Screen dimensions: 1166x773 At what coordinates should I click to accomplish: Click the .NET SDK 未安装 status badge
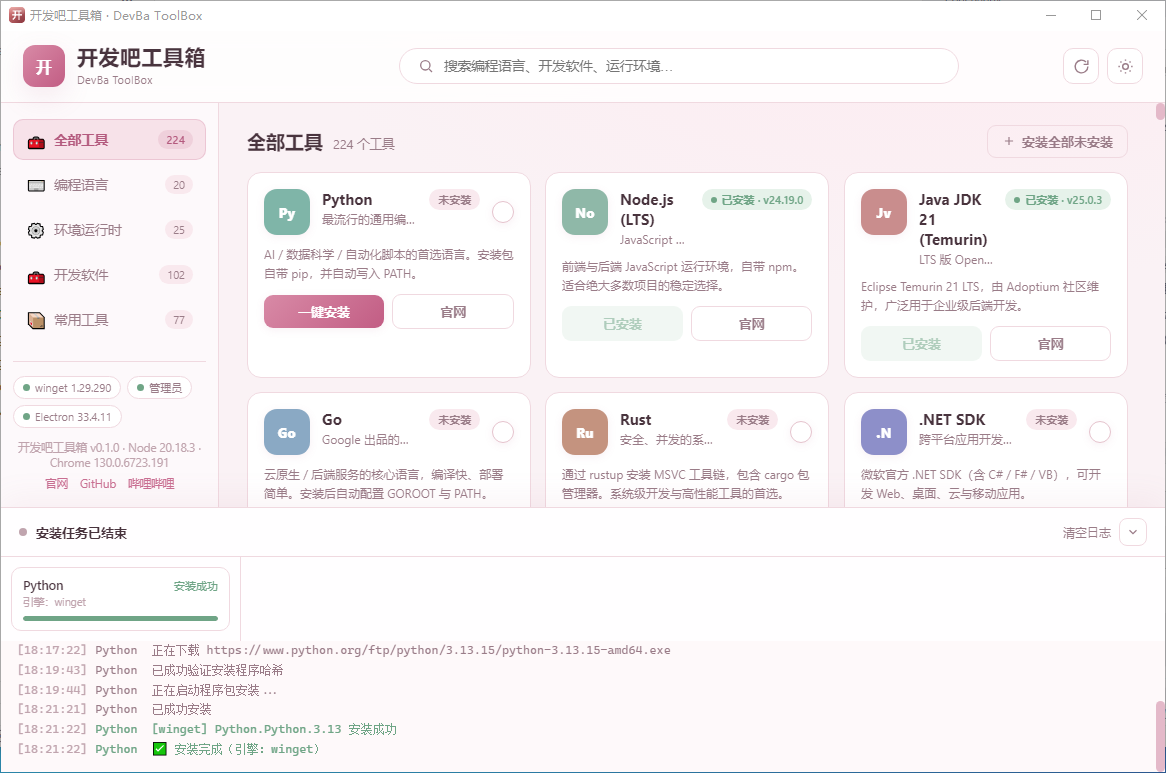tap(1051, 420)
